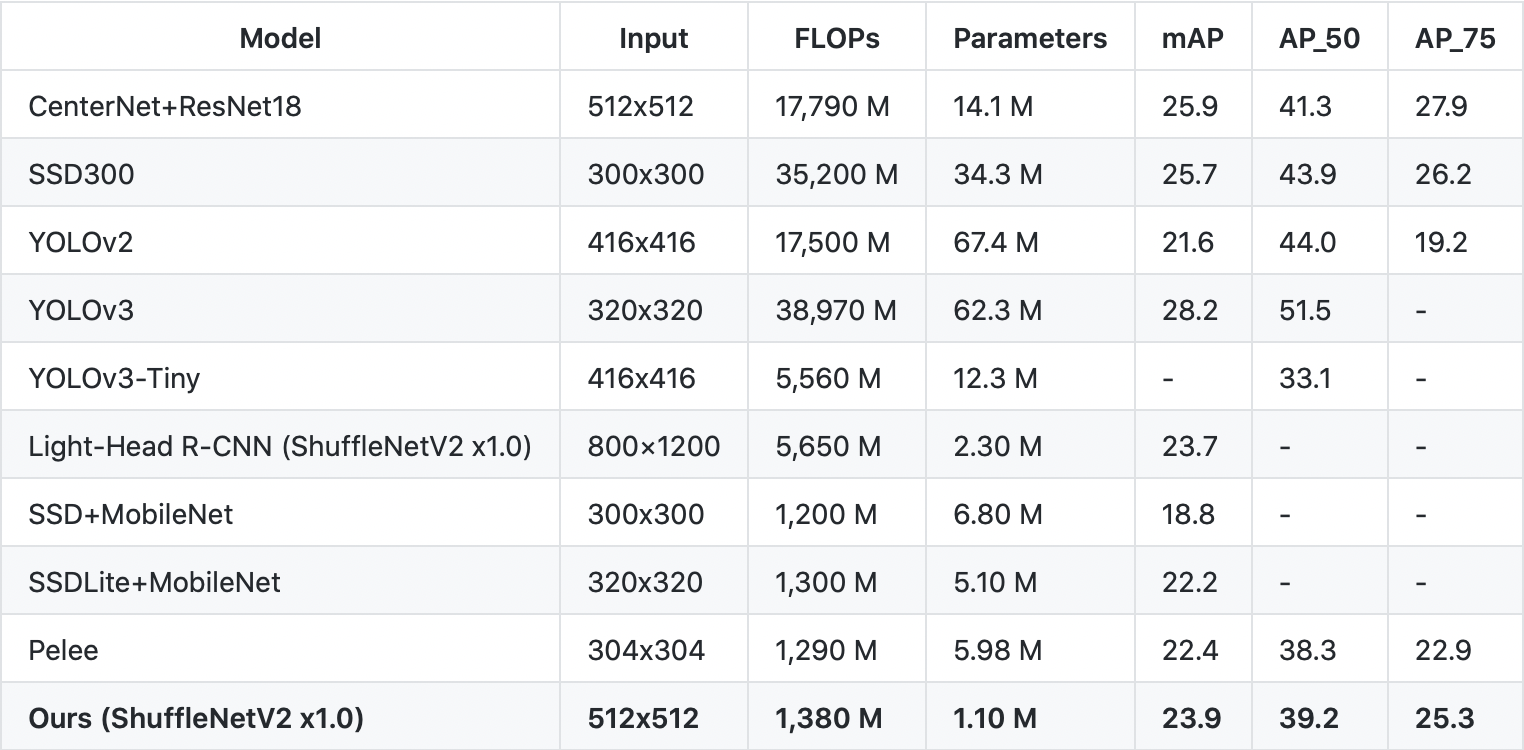This screenshot has height=750, width=1524.
Task: Click the 800×1200 input size cell
Action: 654,446
